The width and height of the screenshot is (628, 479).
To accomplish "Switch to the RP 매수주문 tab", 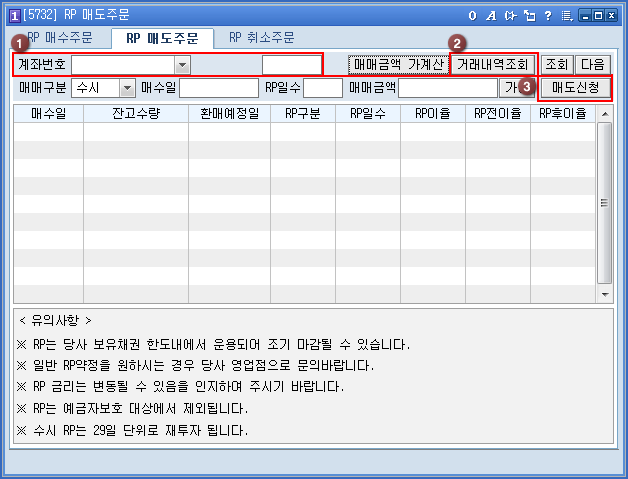I will tap(61, 38).
